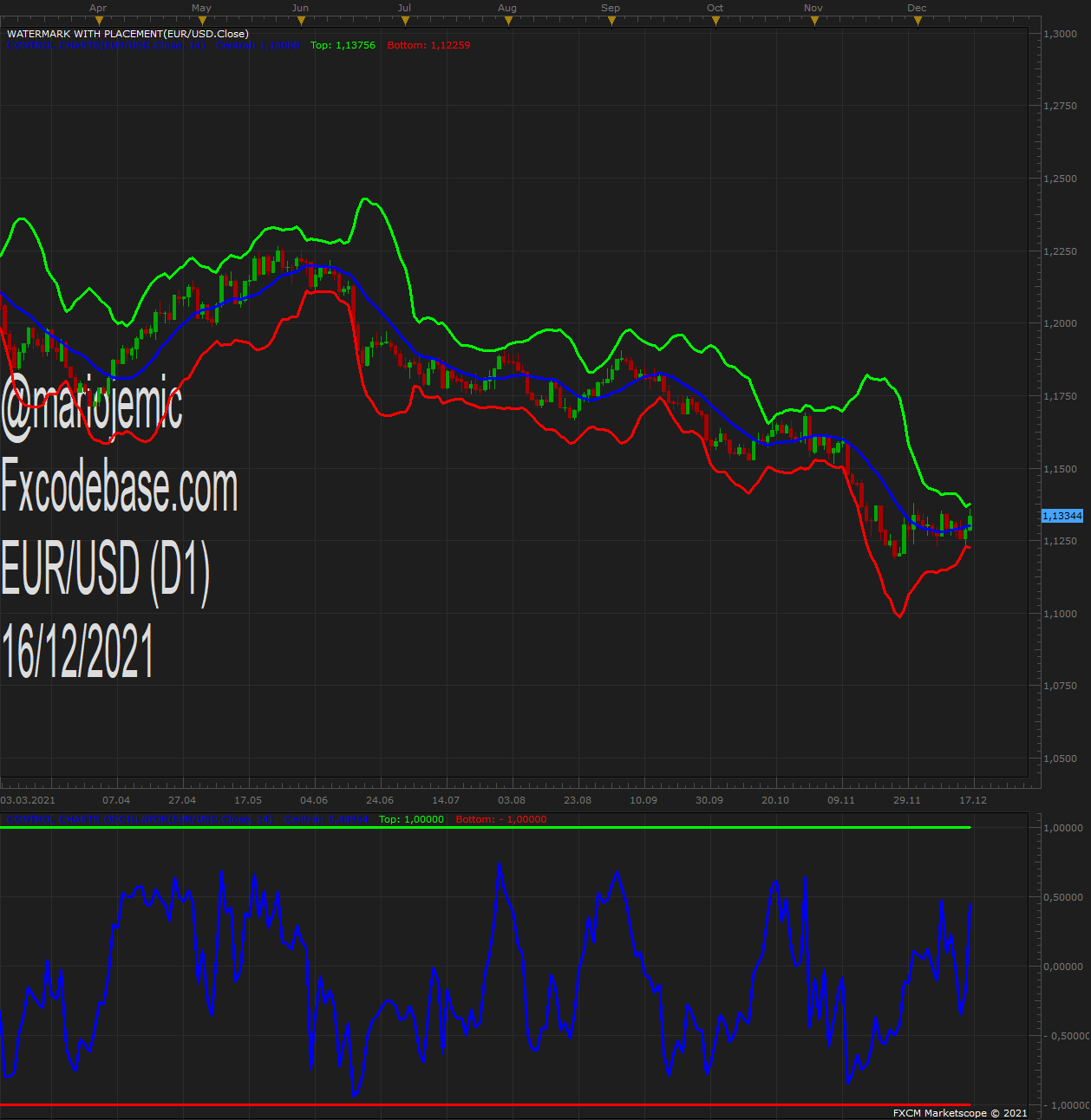Click the 04.06 date label
Viewport: 1091px width, 1120px height.
tap(314, 800)
